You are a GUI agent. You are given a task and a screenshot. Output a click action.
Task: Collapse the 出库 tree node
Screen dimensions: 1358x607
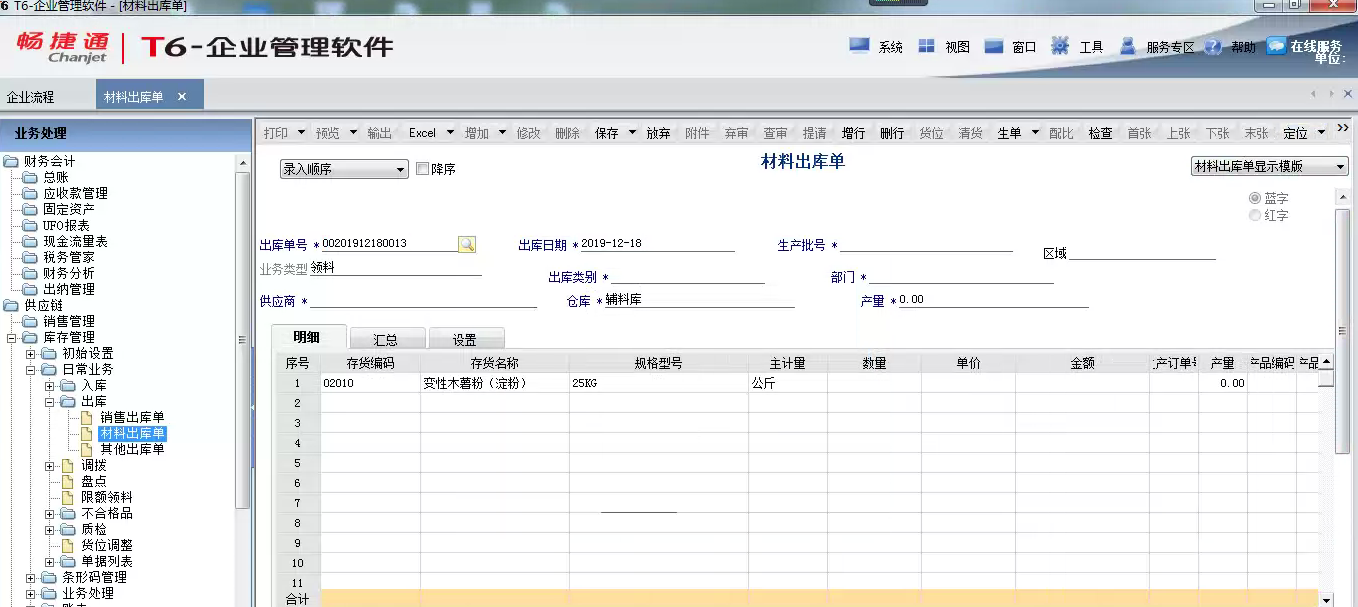coord(50,402)
